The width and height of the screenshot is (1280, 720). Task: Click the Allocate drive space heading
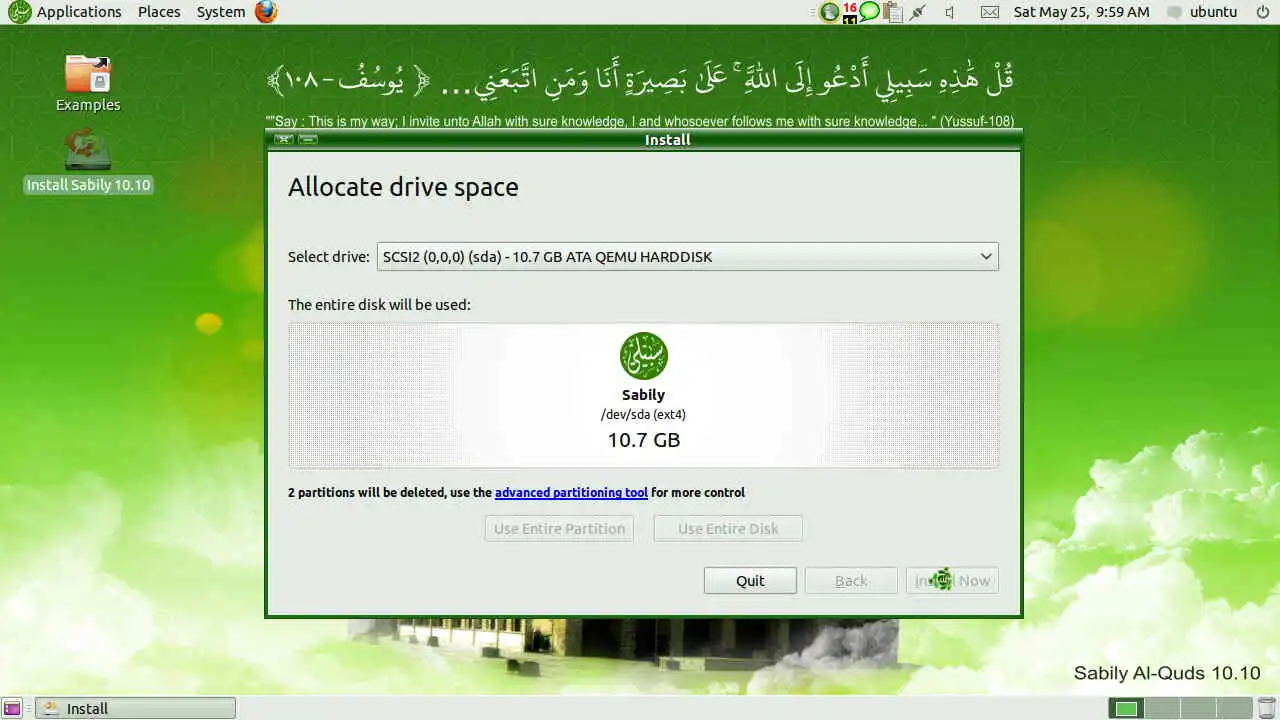(403, 187)
